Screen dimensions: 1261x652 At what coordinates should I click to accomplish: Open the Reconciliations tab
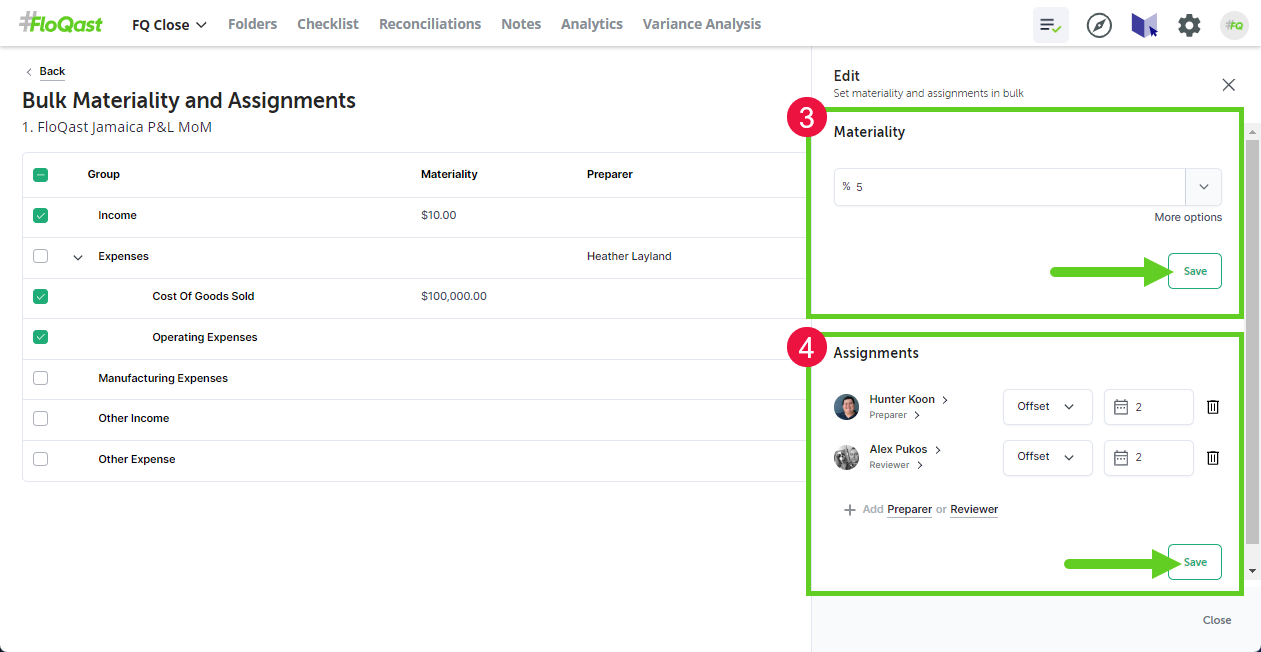pos(429,24)
